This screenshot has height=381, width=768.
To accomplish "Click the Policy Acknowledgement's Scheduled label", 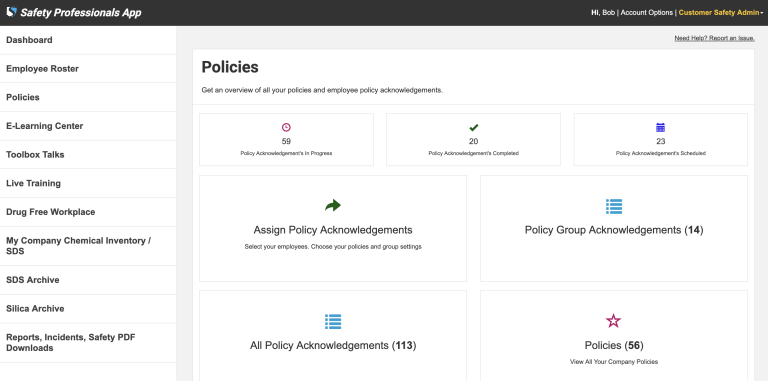I will [661, 153].
